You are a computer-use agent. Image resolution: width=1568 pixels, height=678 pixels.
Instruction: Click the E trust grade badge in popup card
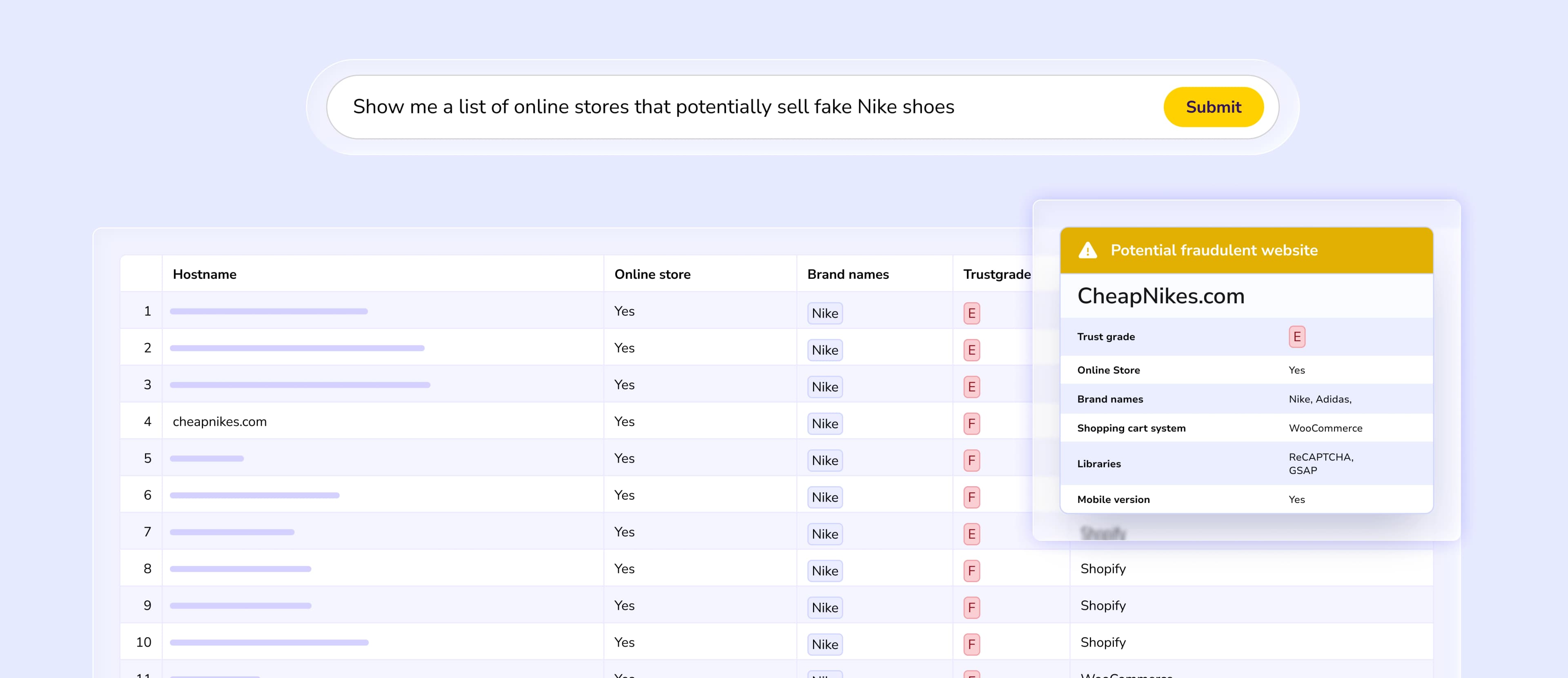pyautogui.click(x=1296, y=337)
